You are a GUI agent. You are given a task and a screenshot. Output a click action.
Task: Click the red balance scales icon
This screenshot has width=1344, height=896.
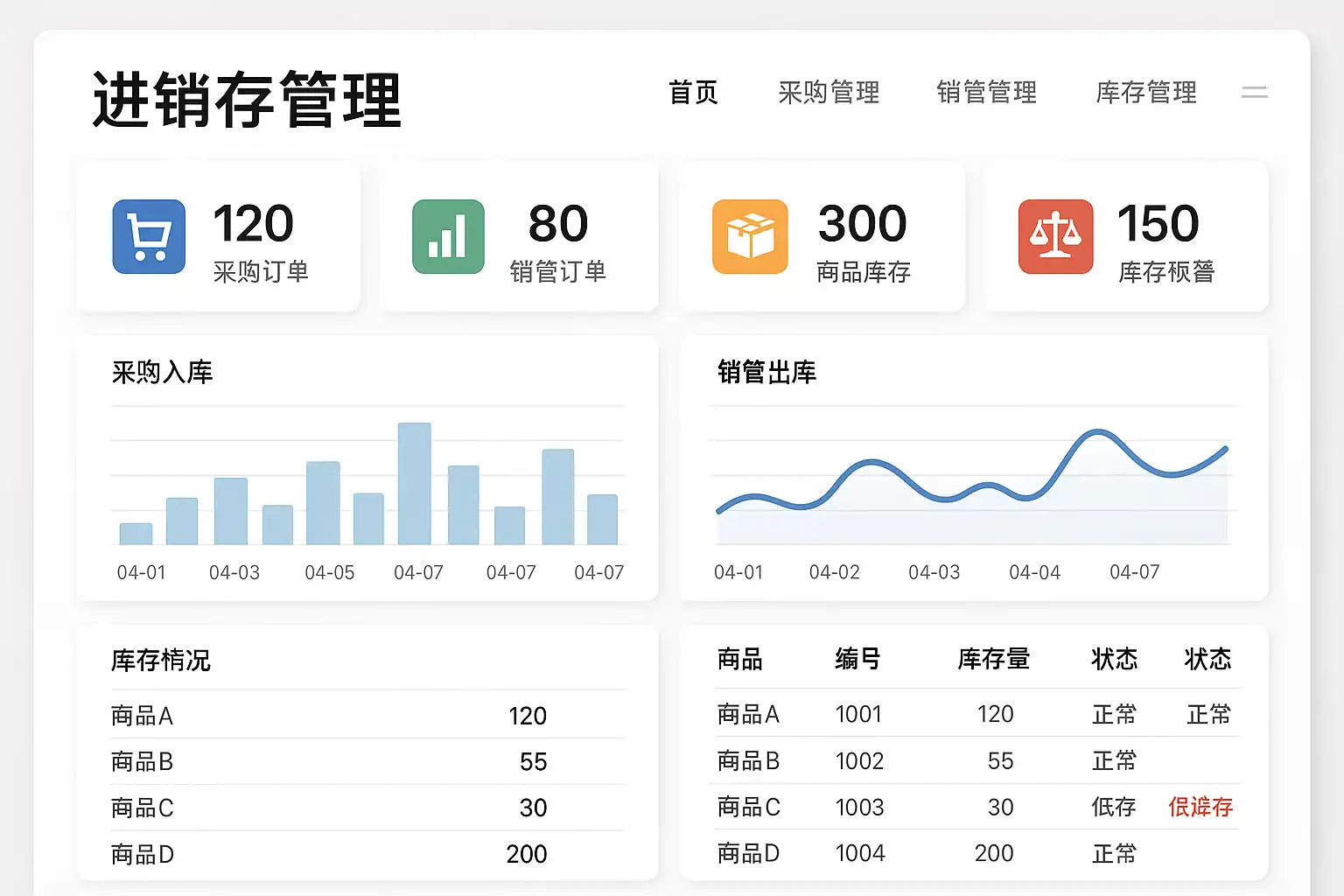[1055, 236]
